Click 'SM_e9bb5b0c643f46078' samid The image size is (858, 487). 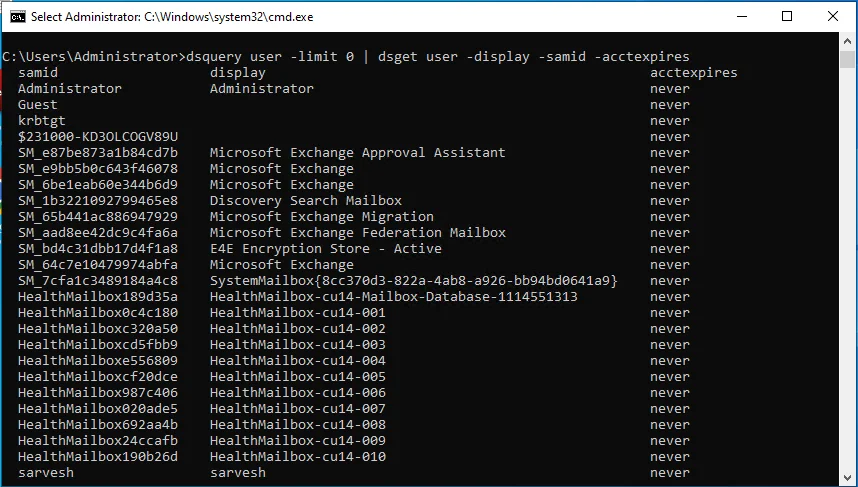98,169
